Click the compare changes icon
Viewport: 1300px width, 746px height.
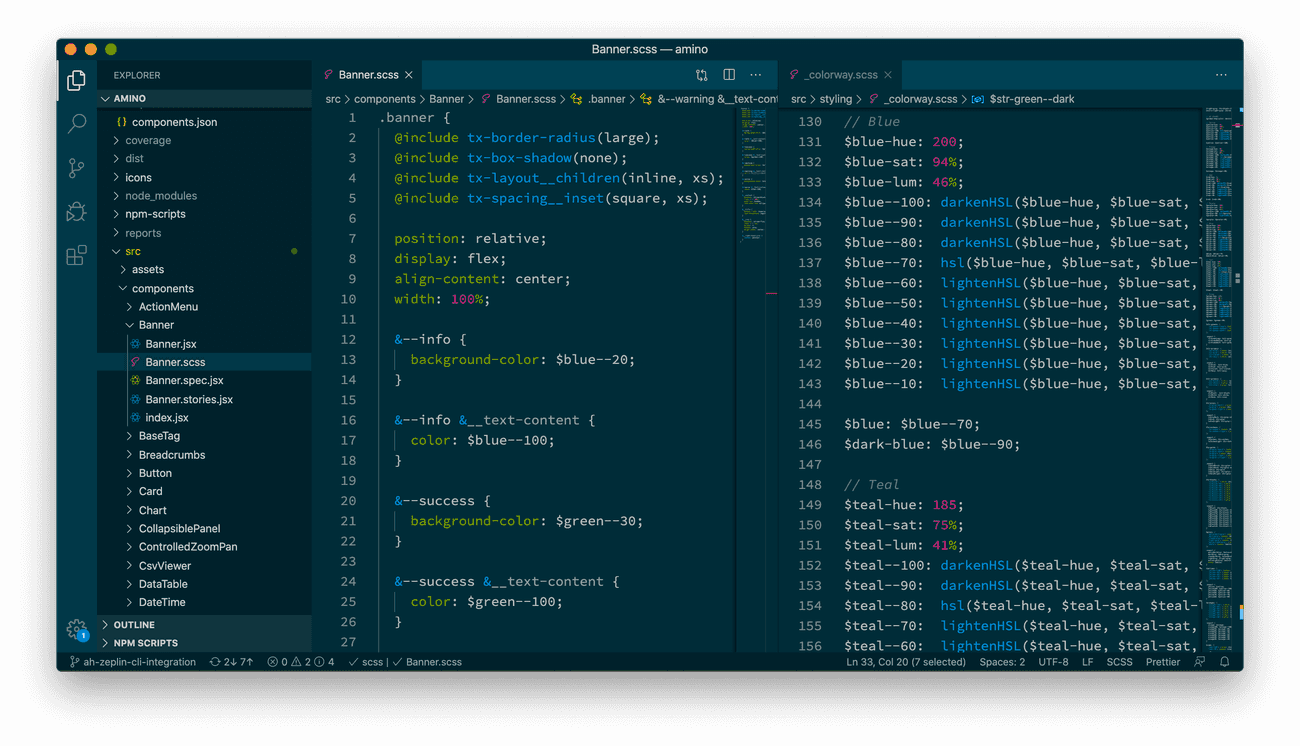(702, 75)
